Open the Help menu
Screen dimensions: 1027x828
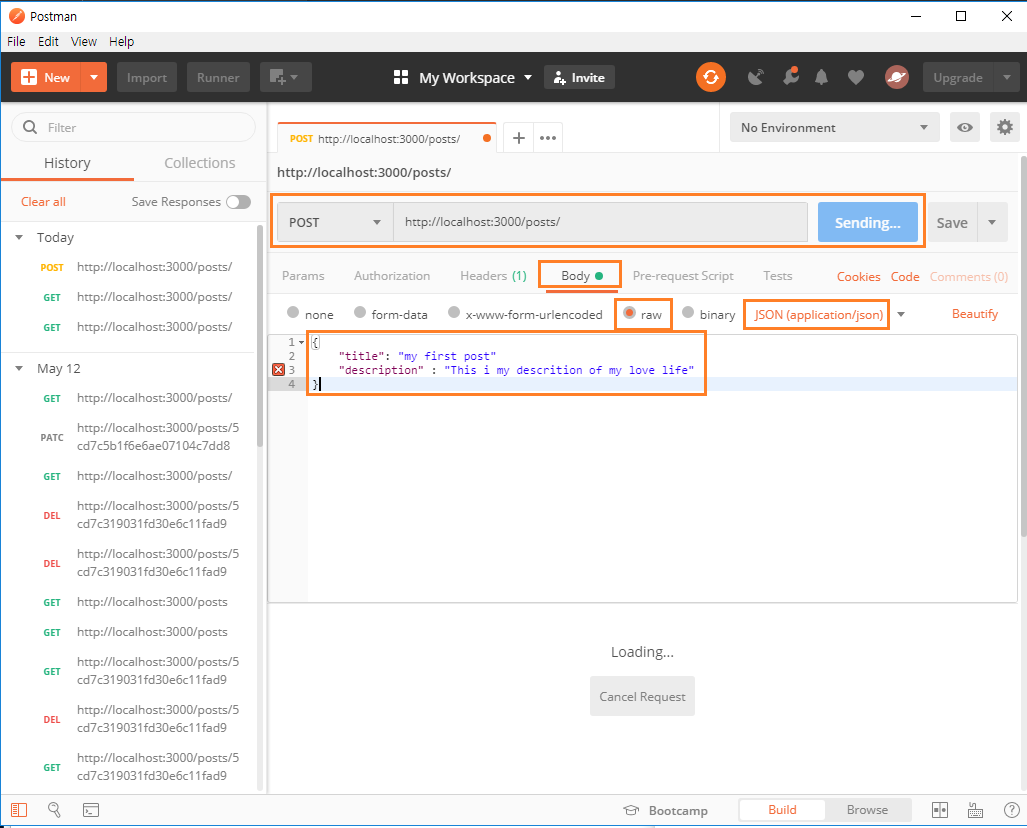click(x=121, y=41)
